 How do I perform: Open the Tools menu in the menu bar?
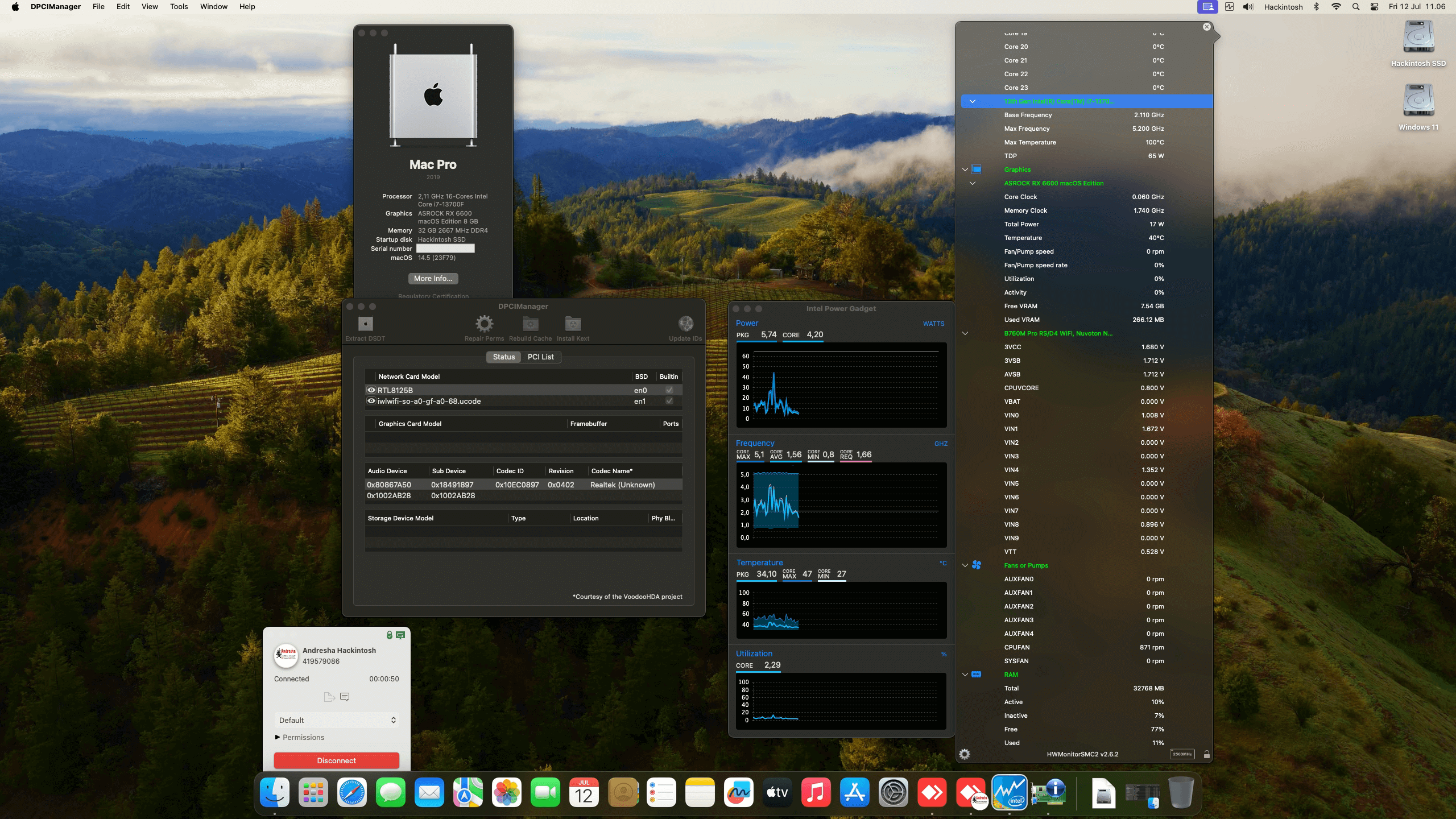click(x=179, y=6)
